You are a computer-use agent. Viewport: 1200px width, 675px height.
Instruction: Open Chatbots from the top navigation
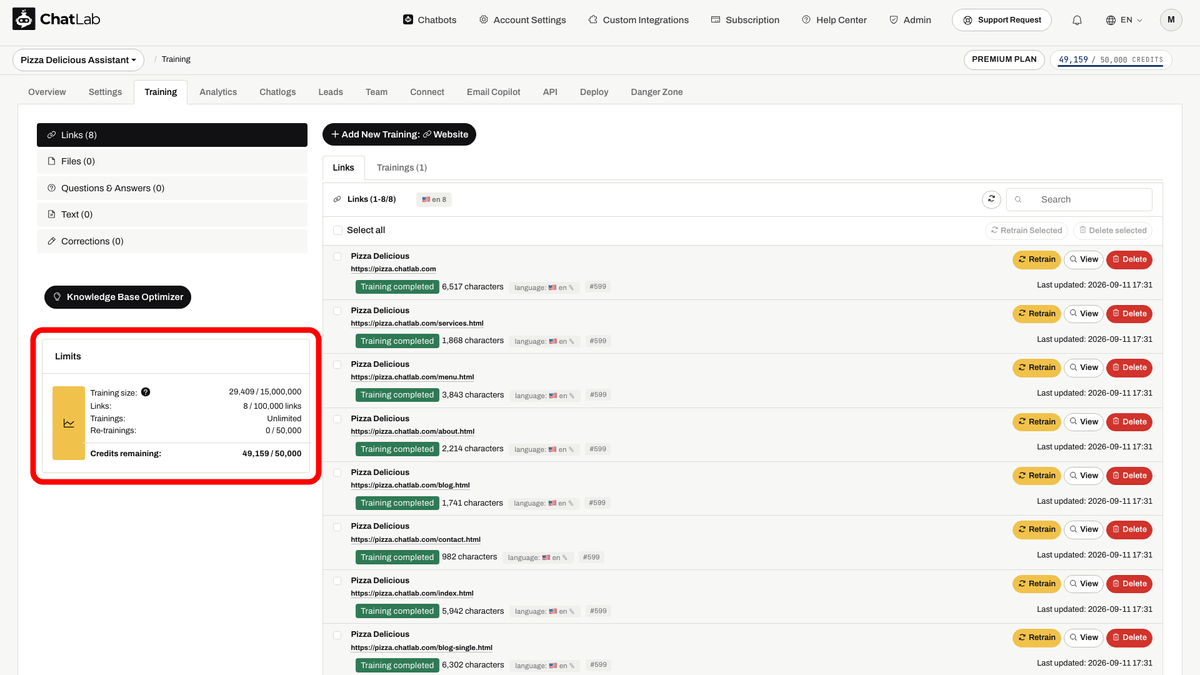pyautogui.click(x=429, y=20)
